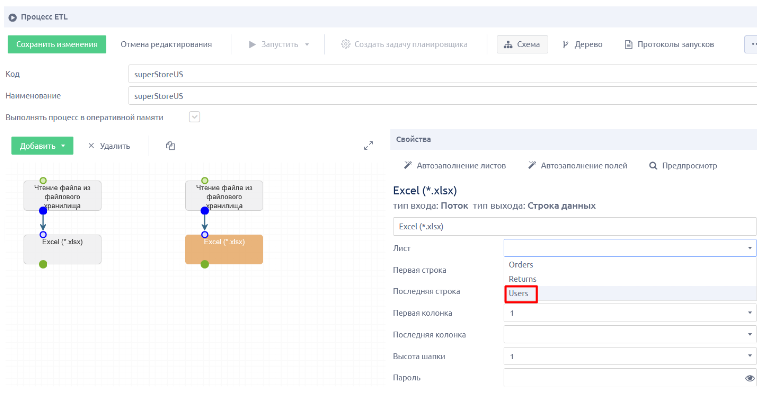
Task: Click the green output port of the left Excel node
Action: [x=43, y=264]
